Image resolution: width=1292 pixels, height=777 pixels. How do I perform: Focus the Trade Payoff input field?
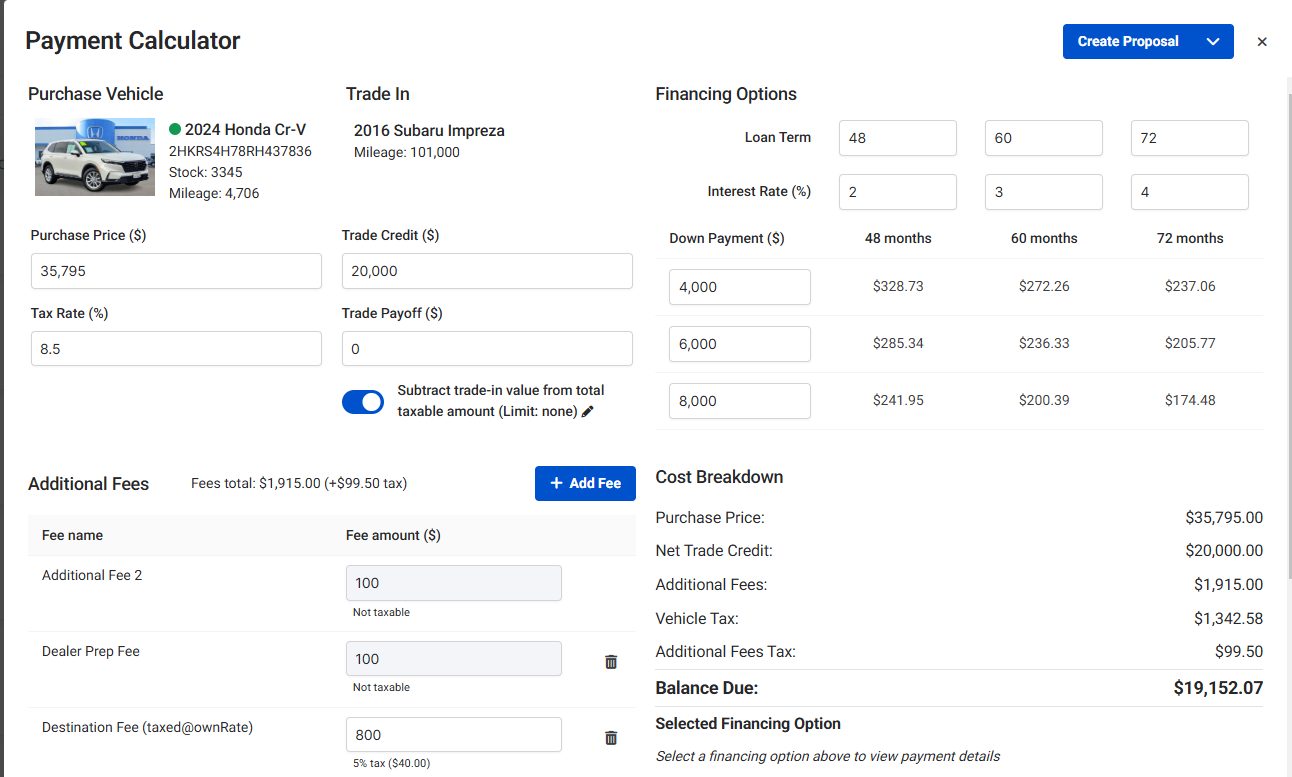pyautogui.click(x=487, y=349)
